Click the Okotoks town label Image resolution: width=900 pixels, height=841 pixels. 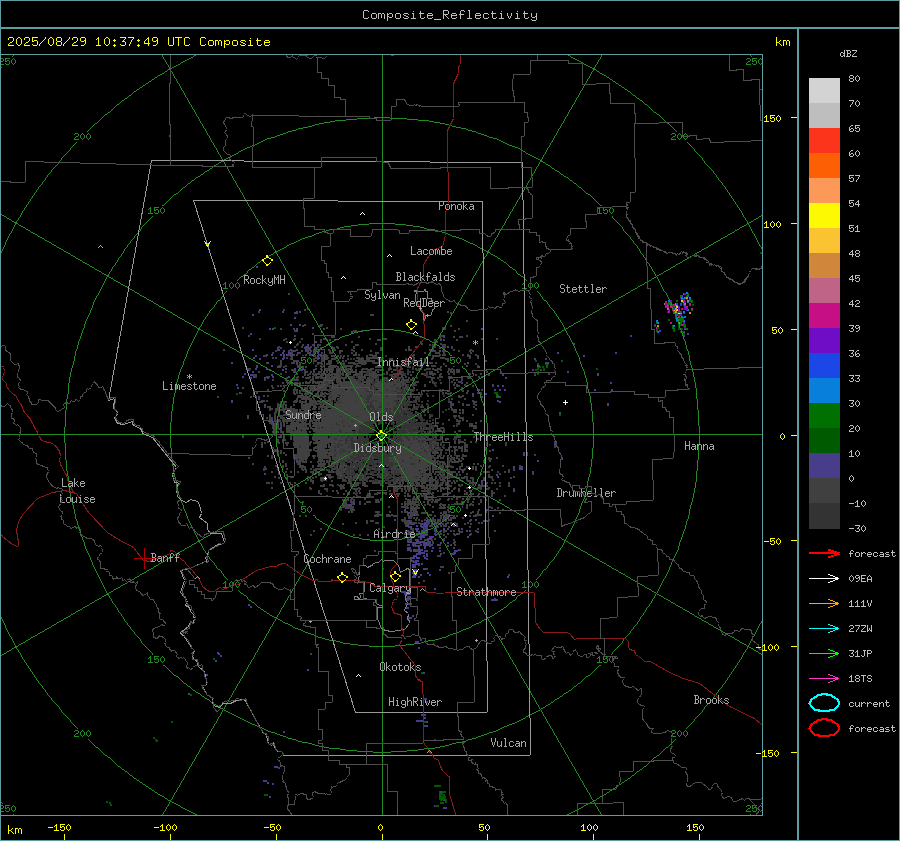point(400,666)
